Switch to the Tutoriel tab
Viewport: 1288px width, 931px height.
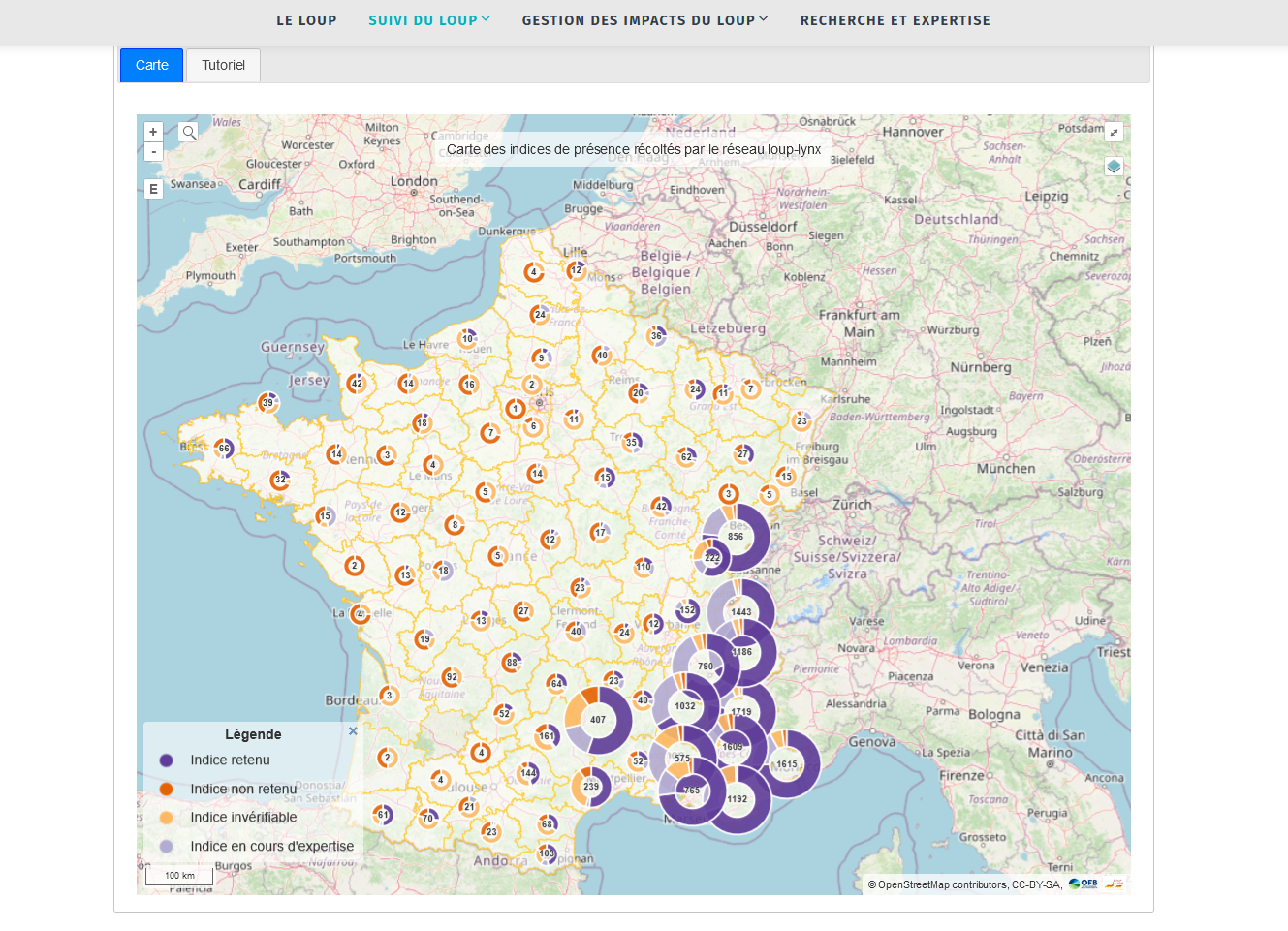tap(223, 65)
